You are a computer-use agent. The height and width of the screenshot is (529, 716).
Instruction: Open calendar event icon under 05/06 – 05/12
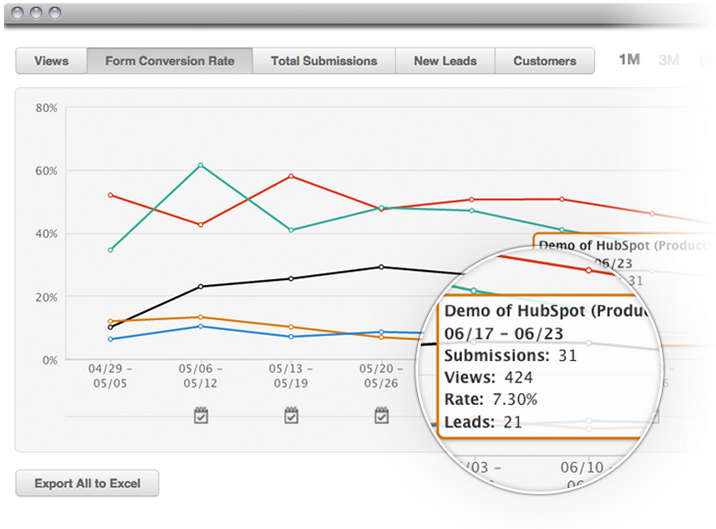click(x=201, y=415)
